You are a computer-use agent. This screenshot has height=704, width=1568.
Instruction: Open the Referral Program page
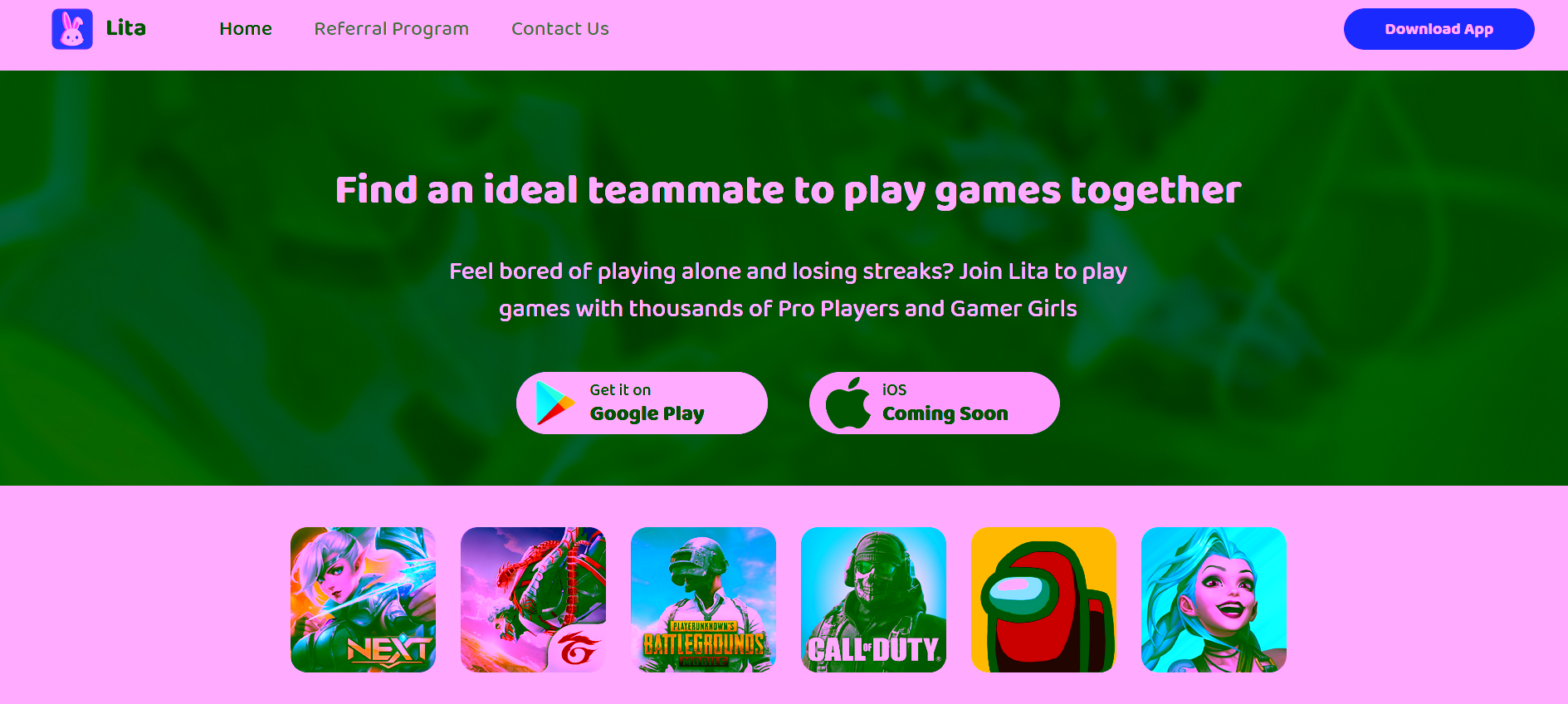392,29
